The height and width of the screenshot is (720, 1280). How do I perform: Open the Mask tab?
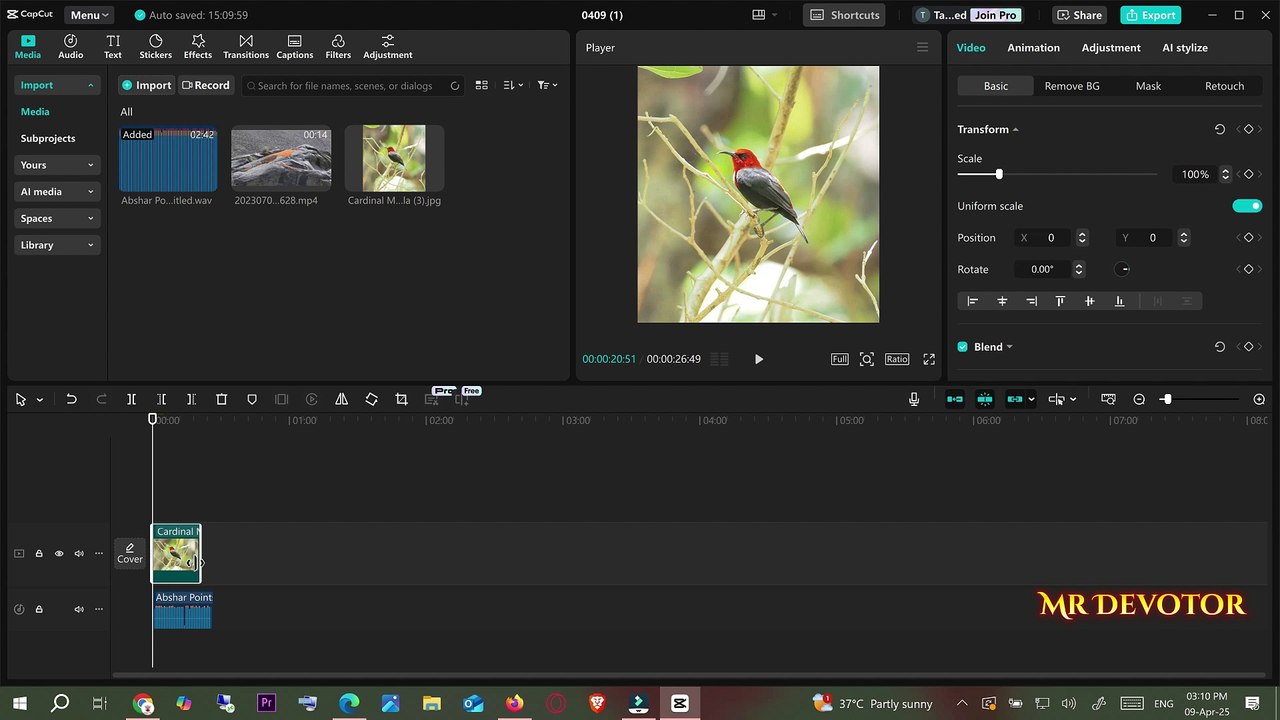coord(1148,86)
